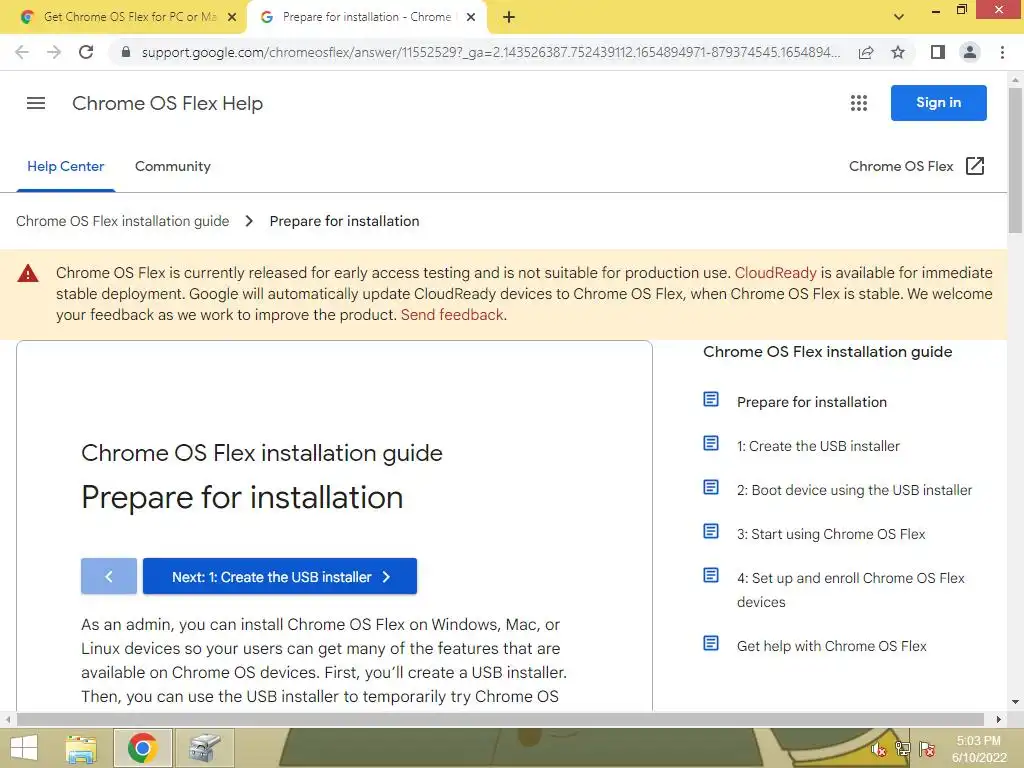Open the Windows Start button
Viewport: 1024px width, 768px height.
pos(24,748)
